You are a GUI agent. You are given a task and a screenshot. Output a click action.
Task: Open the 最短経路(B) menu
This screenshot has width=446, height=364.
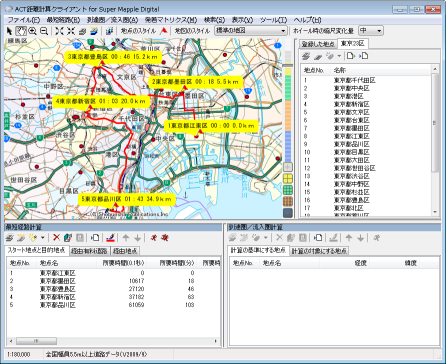(x=63, y=20)
